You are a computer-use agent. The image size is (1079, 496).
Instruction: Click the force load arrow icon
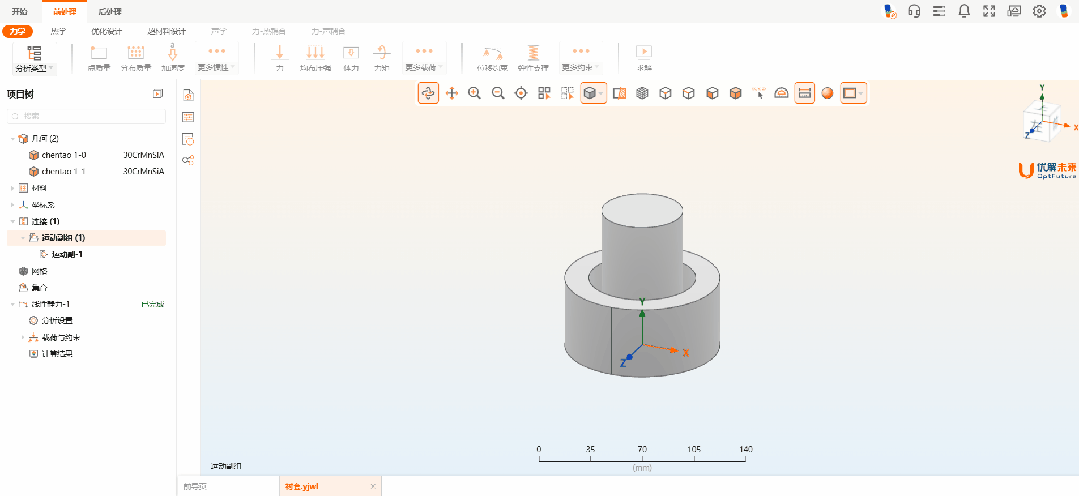(279, 52)
